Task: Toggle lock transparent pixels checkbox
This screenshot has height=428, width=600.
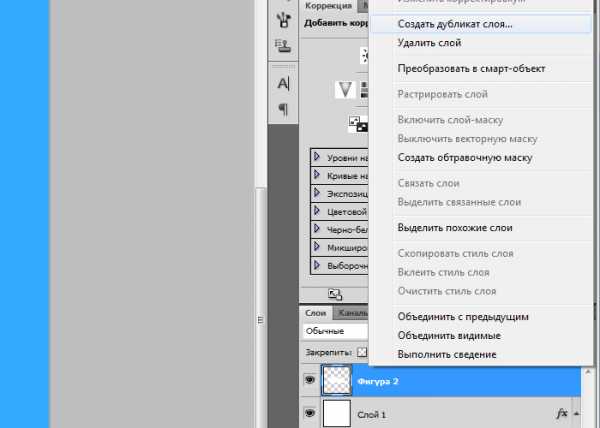Action: click(362, 352)
